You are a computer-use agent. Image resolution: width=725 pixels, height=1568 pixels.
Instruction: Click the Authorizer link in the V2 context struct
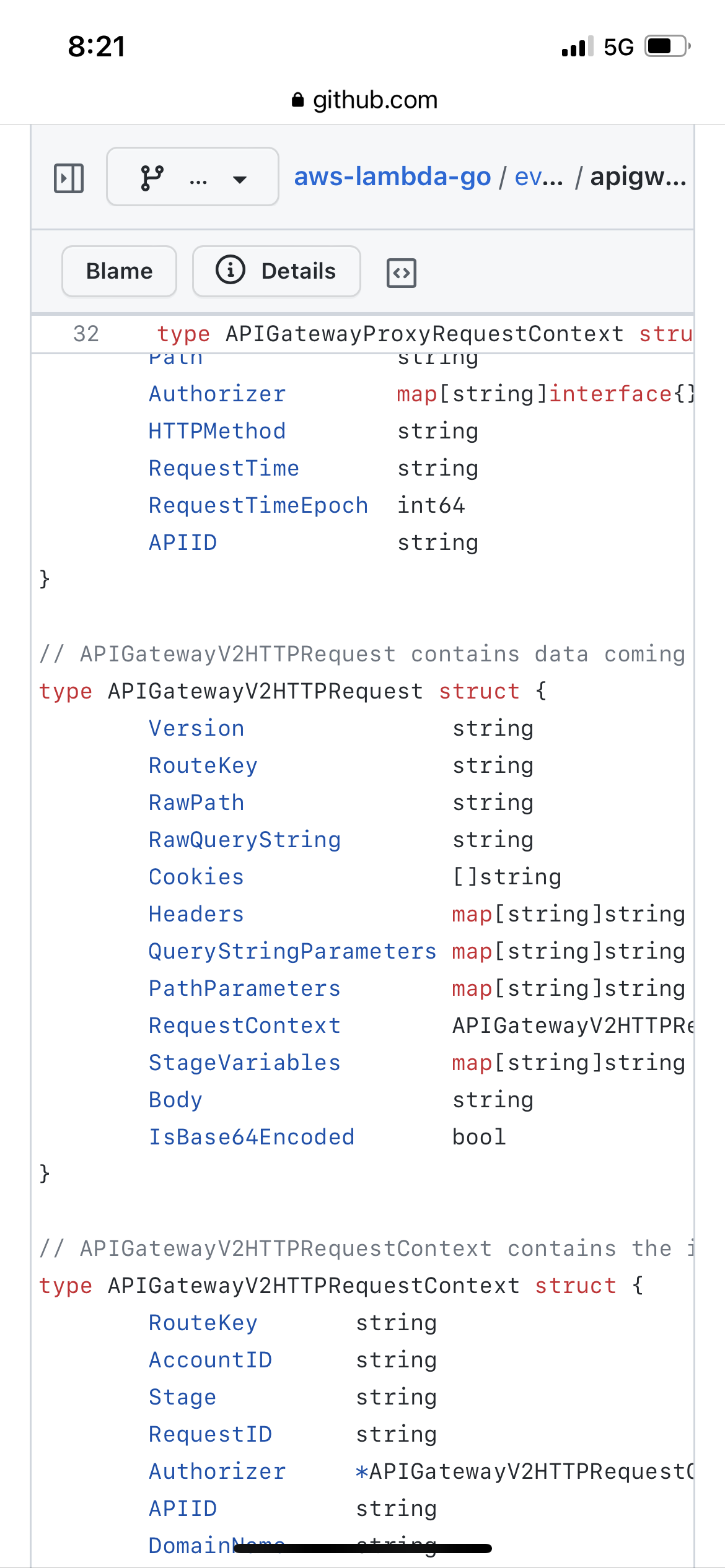tap(217, 1471)
